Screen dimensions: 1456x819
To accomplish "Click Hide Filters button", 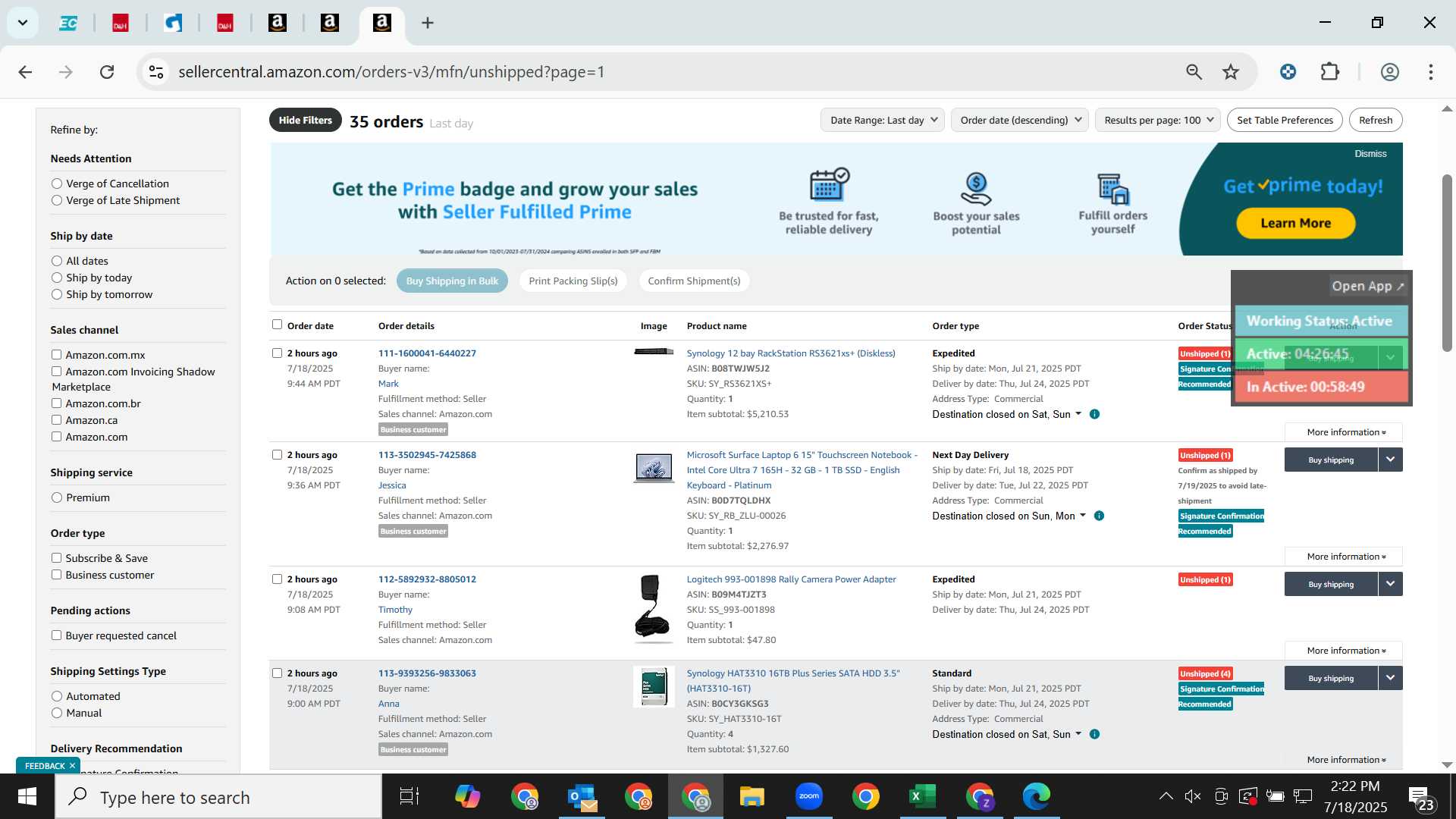I will coord(305,120).
